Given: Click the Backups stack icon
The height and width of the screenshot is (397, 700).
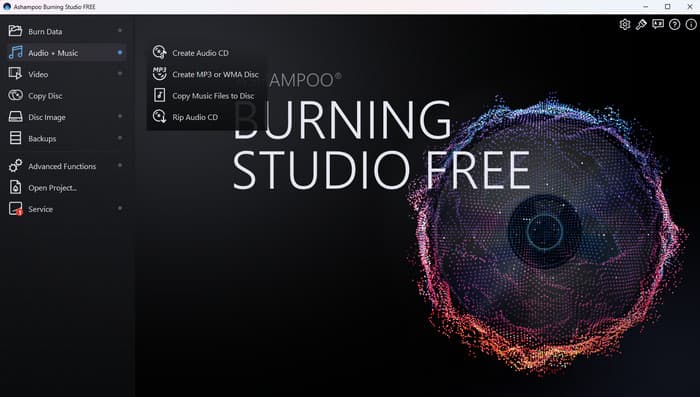Looking at the screenshot, I should (x=15, y=138).
